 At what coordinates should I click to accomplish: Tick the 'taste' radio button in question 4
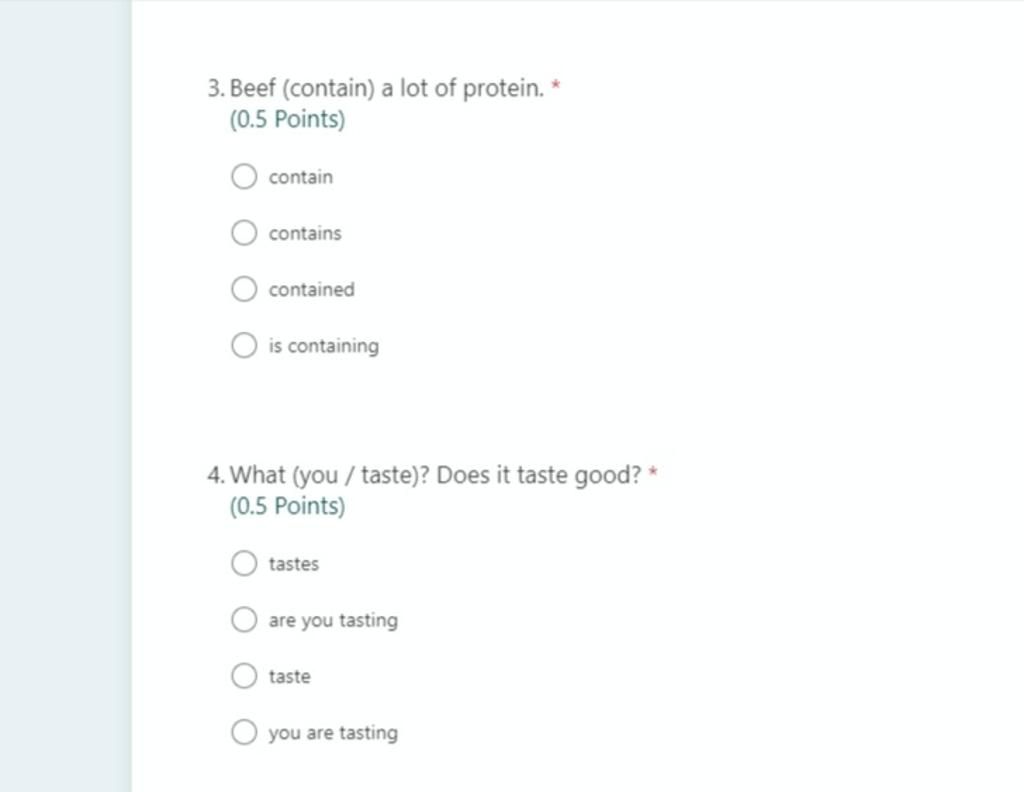(244, 676)
